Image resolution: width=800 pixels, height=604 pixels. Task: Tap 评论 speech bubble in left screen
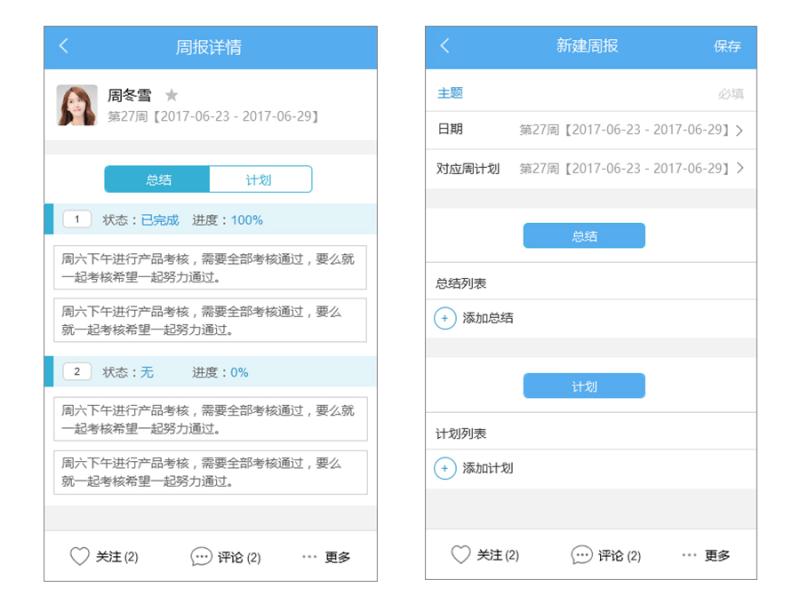[201, 557]
